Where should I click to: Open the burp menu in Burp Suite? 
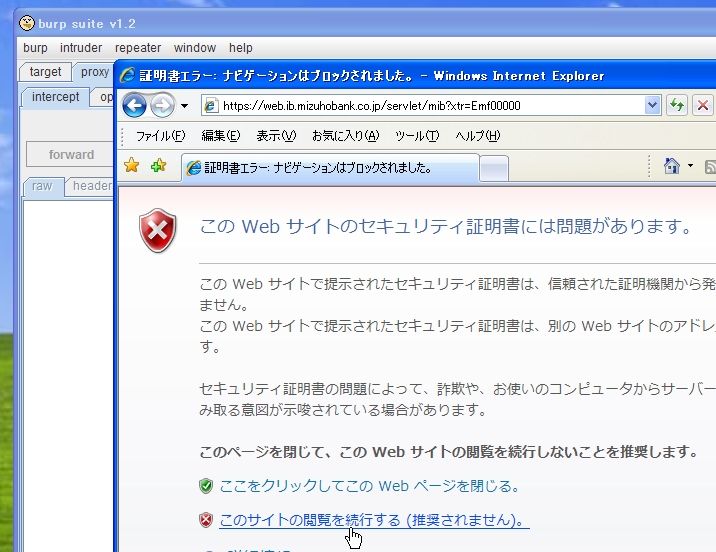[35, 48]
